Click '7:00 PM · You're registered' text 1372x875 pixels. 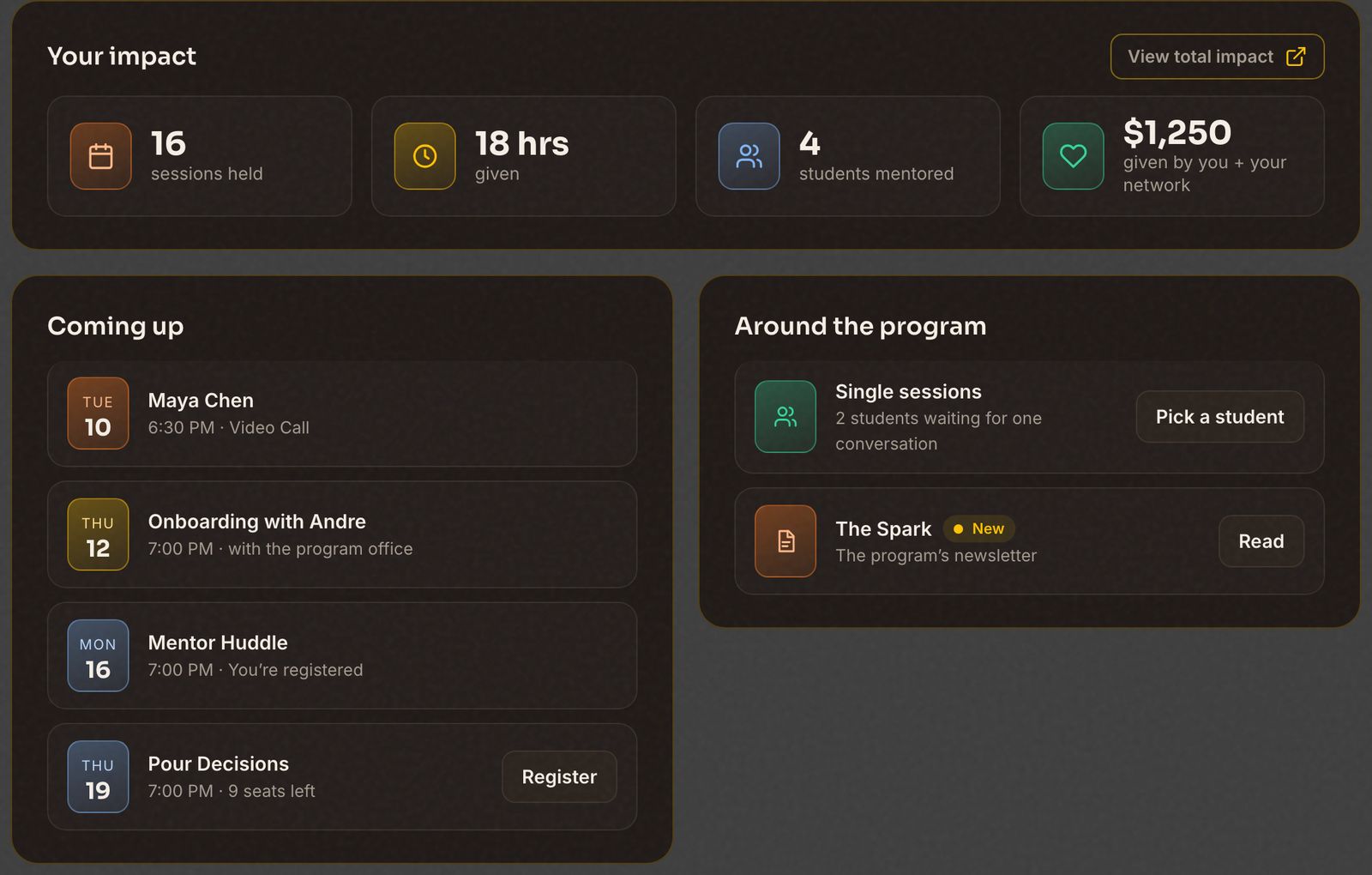[256, 670]
